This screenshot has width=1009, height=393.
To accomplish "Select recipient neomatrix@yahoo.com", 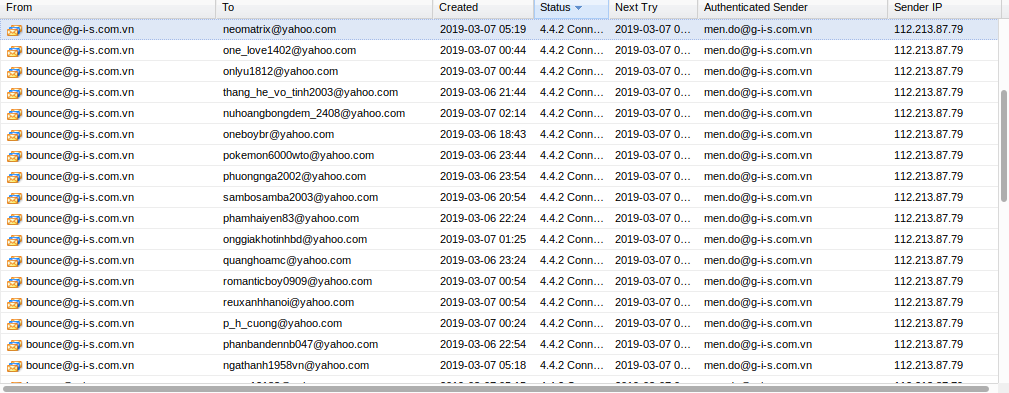I will [x=279, y=30].
